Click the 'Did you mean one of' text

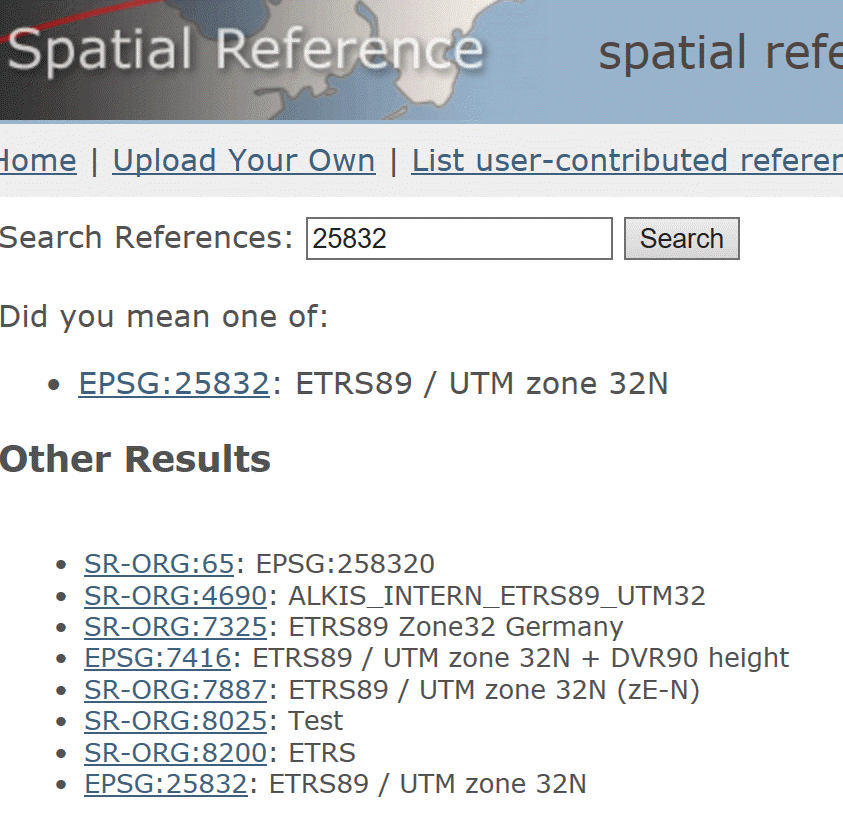click(x=163, y=317)
